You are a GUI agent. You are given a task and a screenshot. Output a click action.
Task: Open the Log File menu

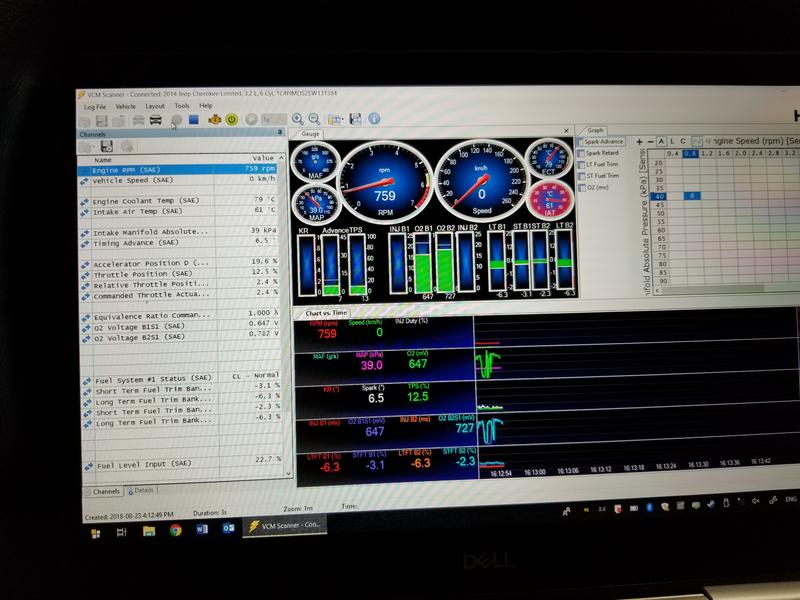(x=95, y=107)
